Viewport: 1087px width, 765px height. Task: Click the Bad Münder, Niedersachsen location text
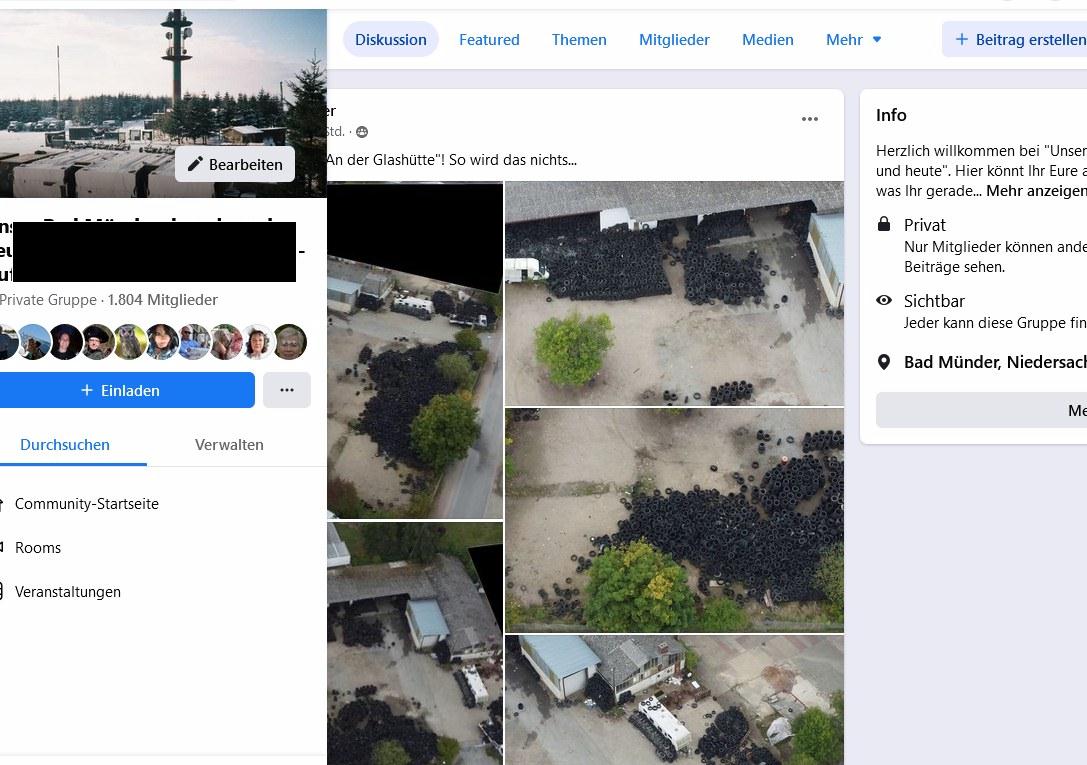pos(995,362)
